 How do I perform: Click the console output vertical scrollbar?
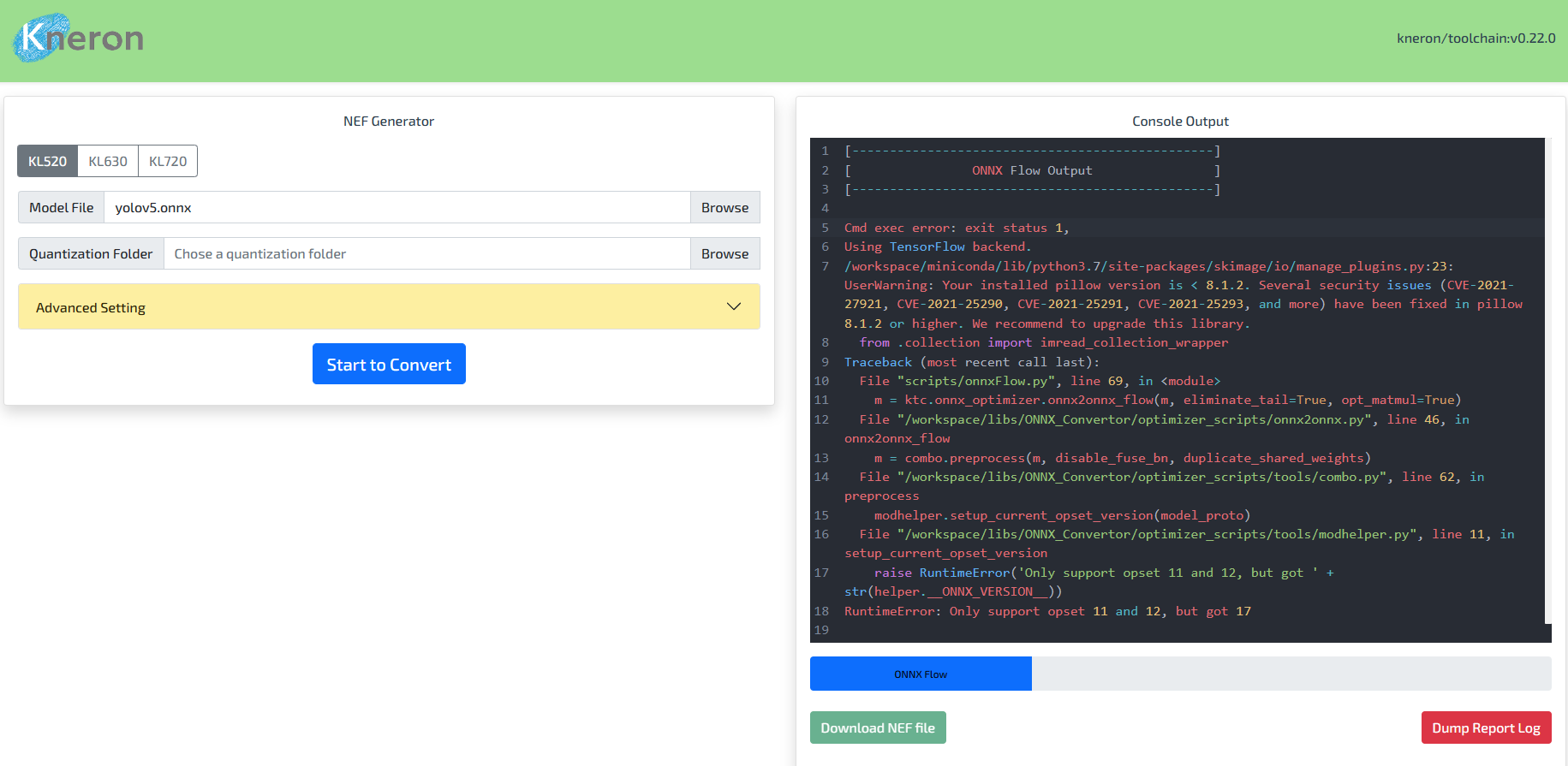pyautogui.click(x=1548, y=381)
